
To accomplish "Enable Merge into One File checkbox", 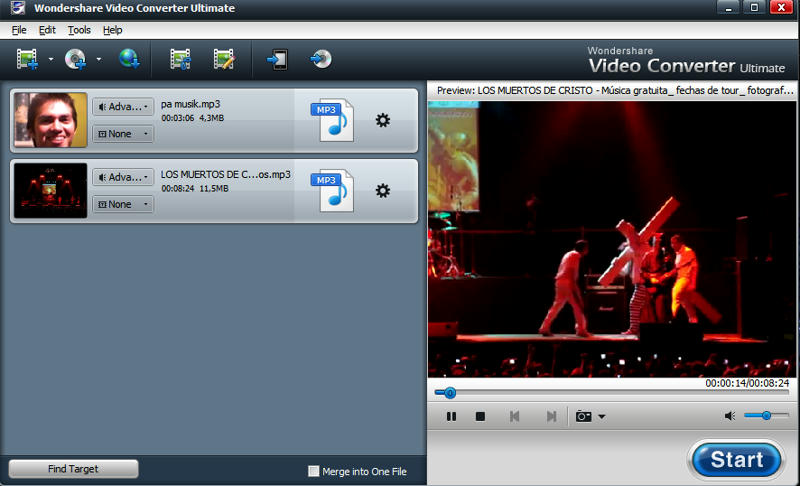I will [x=314, y=471].
